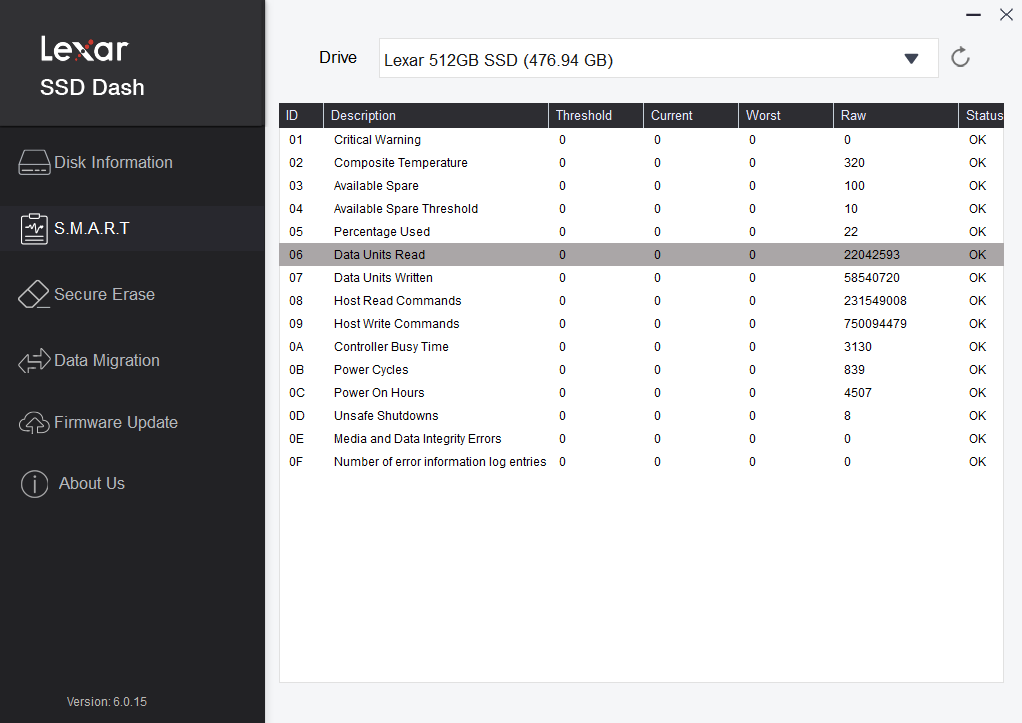The height and width of the screenshot is (723, 1022).
Task: Select the Data Units Read row
Action: click(641, 254)
